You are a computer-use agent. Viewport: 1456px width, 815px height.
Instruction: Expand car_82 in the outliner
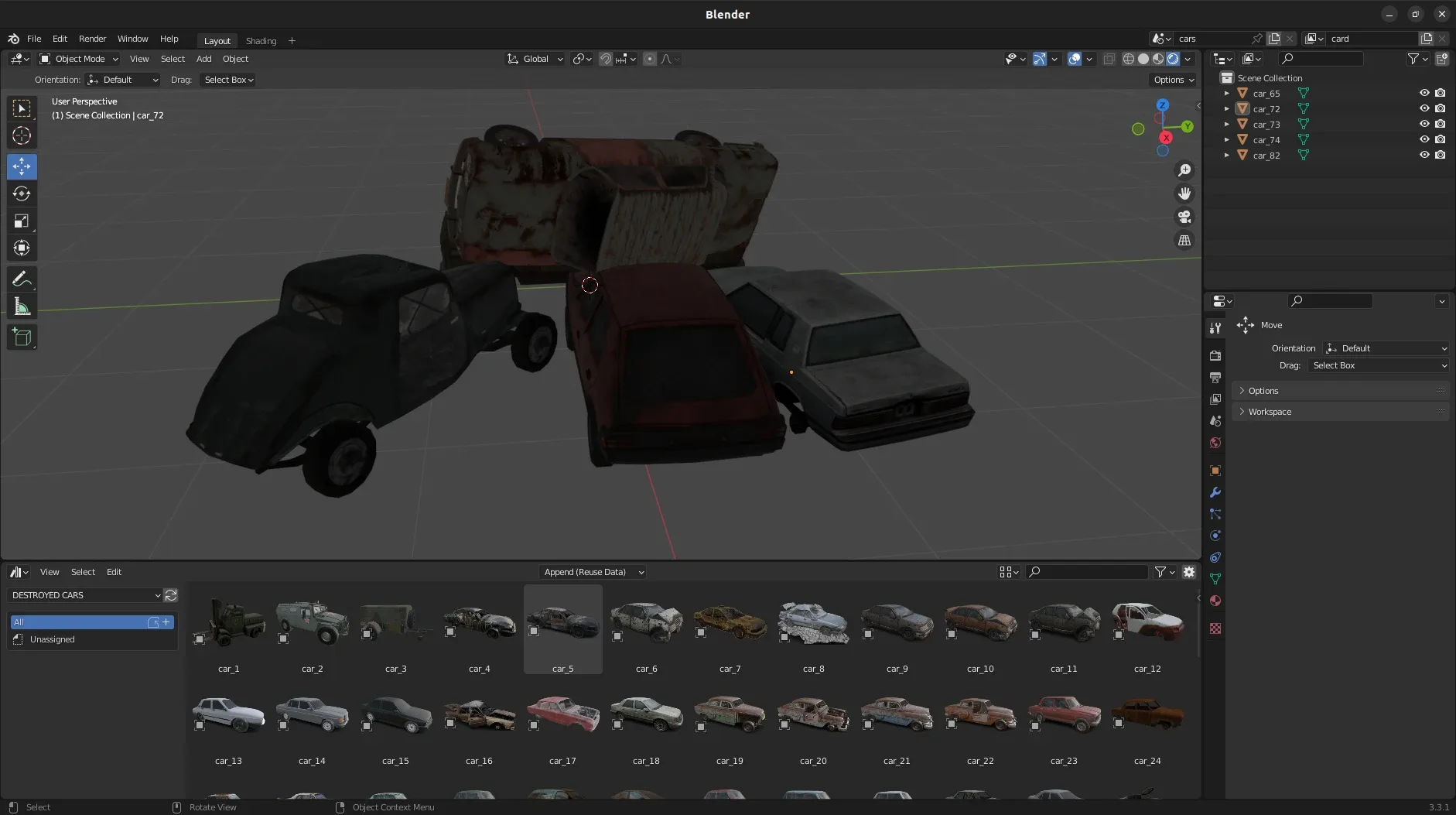[x=1226, y=155]
